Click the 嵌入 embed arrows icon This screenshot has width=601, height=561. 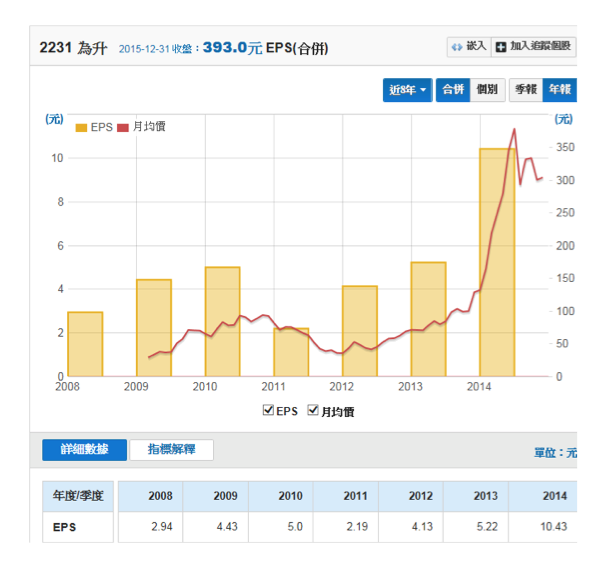tap(457, 46)
